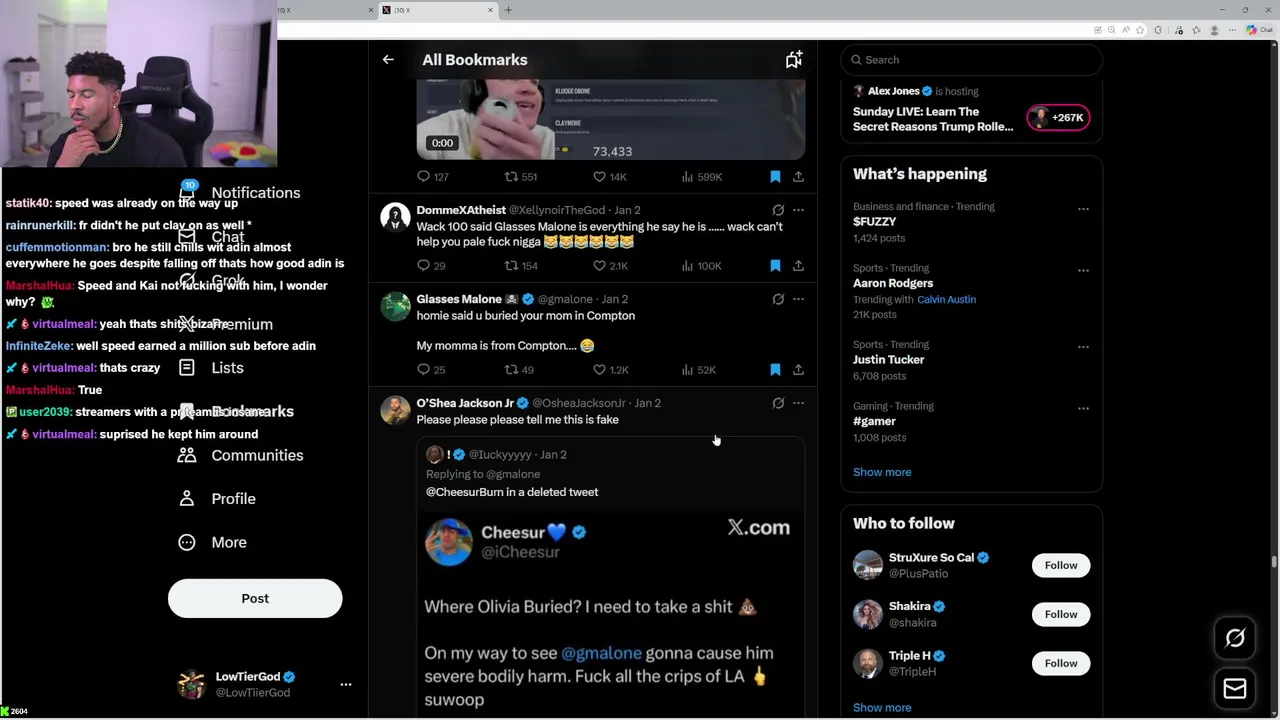The image size is (1280, 720).
Task: Open more options for $FUZZY trend
Action: coord(1083,209)
